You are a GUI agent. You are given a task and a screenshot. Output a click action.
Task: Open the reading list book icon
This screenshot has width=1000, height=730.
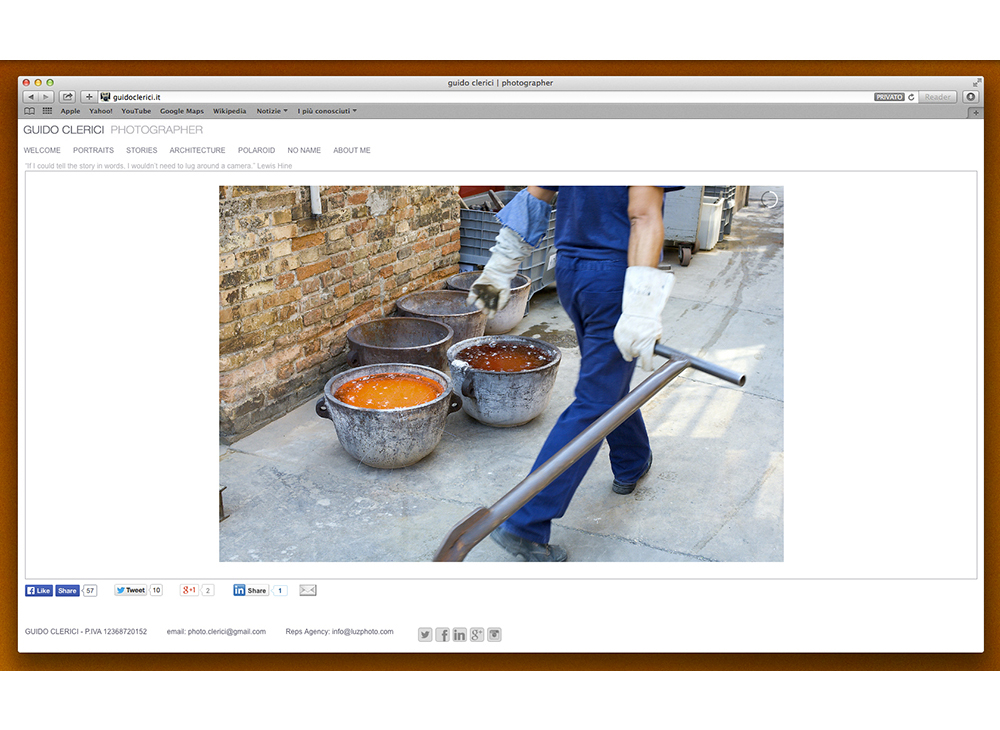coord(29,111)
